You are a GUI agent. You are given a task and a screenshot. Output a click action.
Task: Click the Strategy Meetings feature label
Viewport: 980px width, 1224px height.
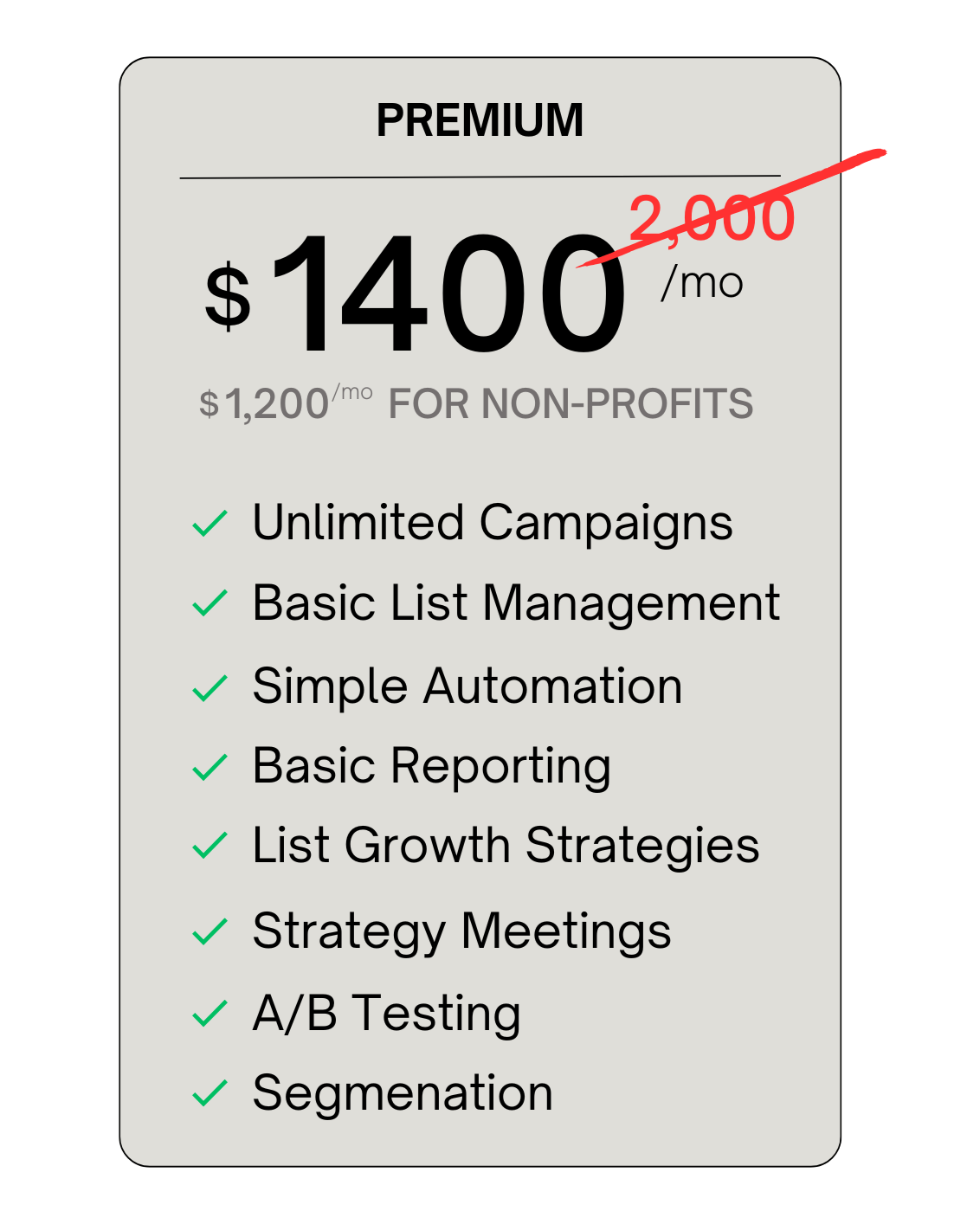point(462,932)
